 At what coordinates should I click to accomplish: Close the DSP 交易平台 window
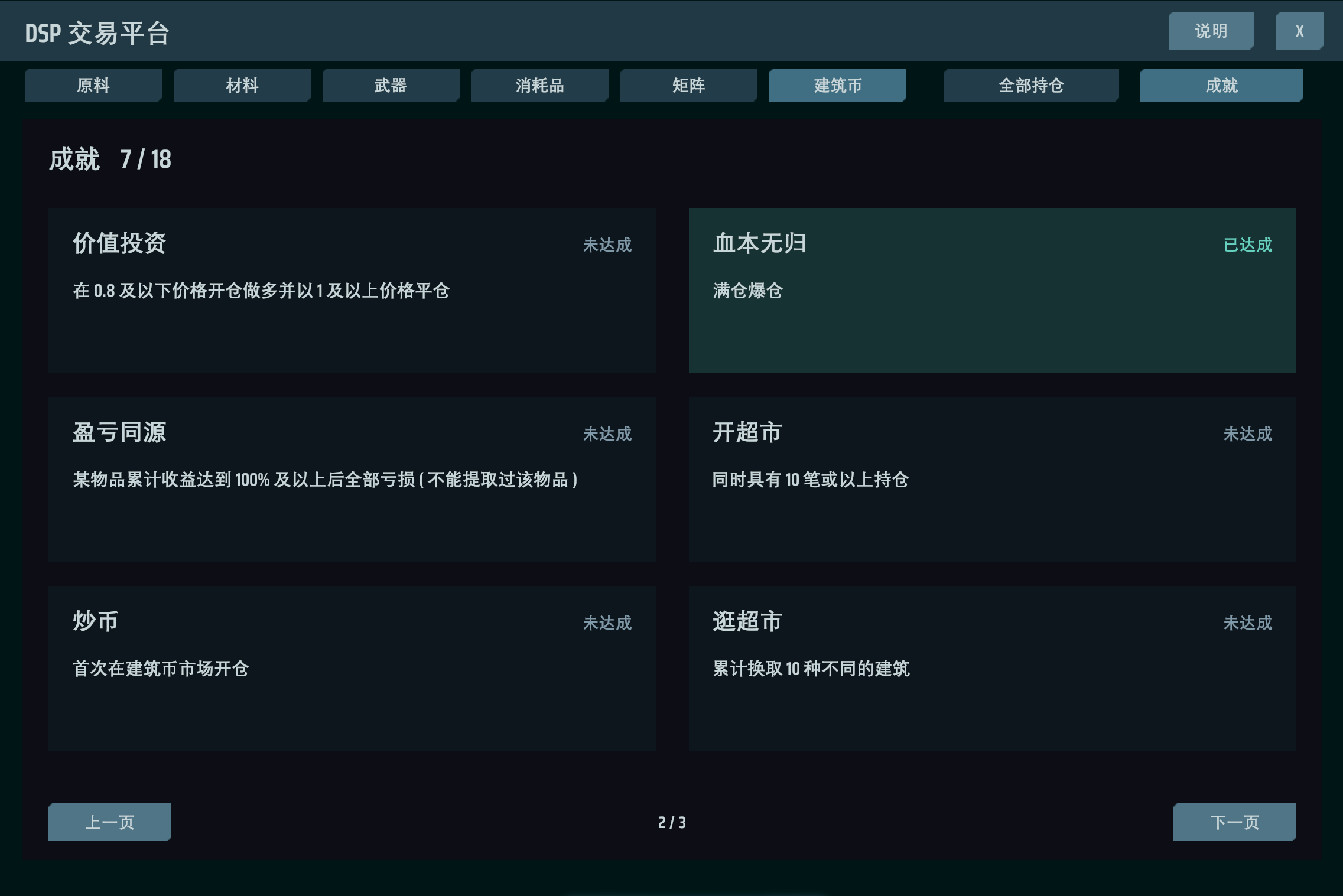[x=1299, y=31]
